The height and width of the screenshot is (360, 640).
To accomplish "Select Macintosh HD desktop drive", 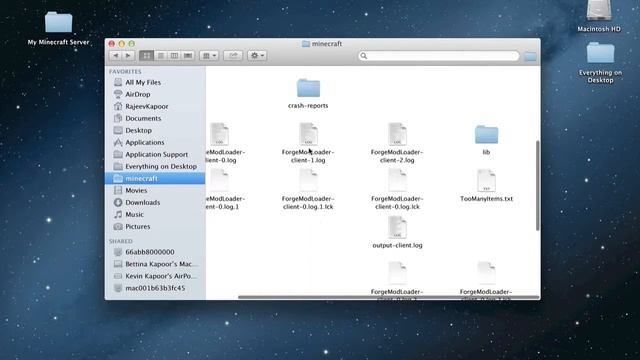I will [599, 10].
